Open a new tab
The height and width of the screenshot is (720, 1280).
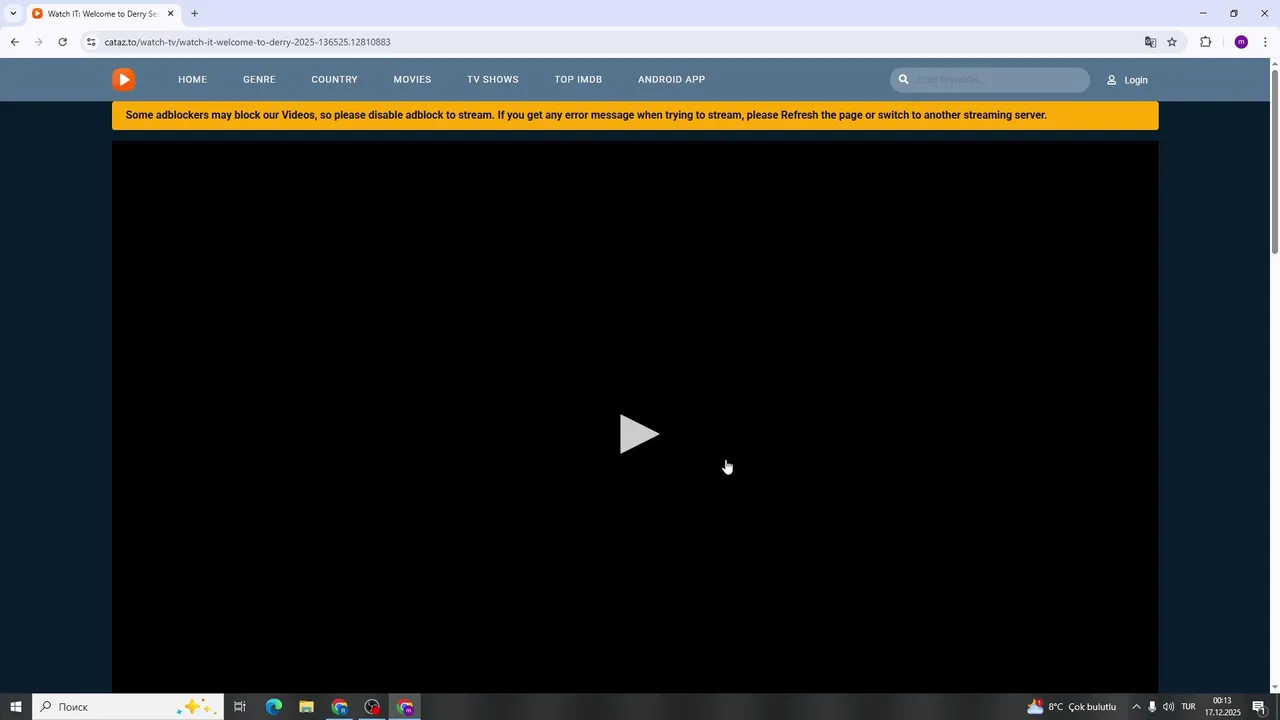(194, 14)
